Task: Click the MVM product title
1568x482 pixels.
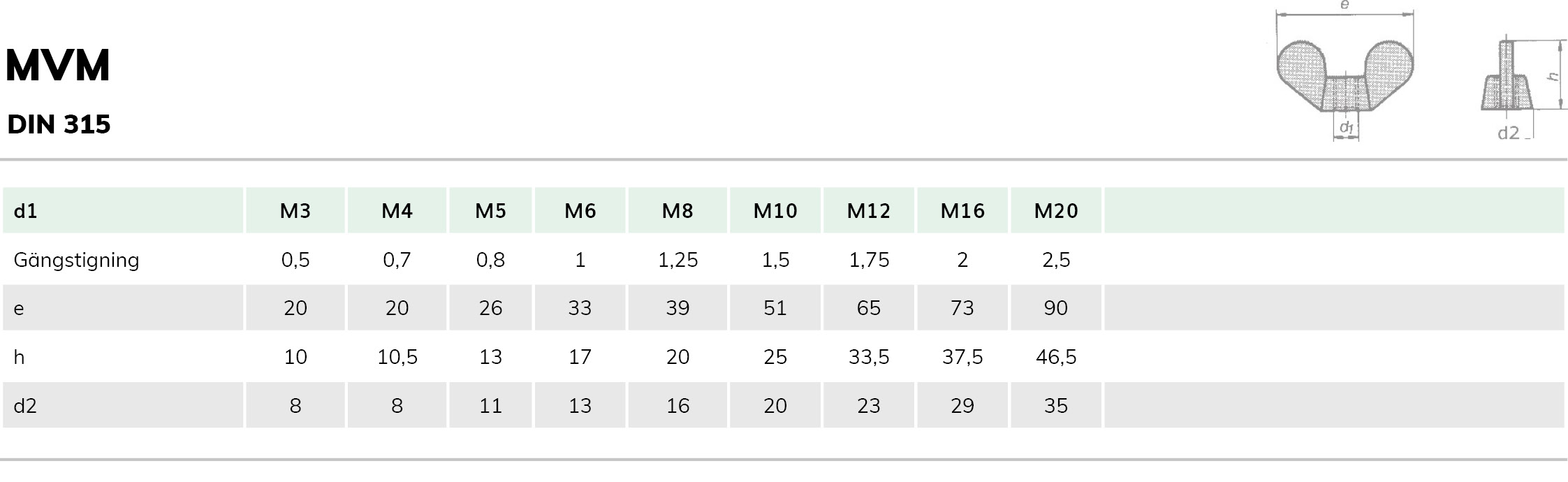Action: pos(58,66)
